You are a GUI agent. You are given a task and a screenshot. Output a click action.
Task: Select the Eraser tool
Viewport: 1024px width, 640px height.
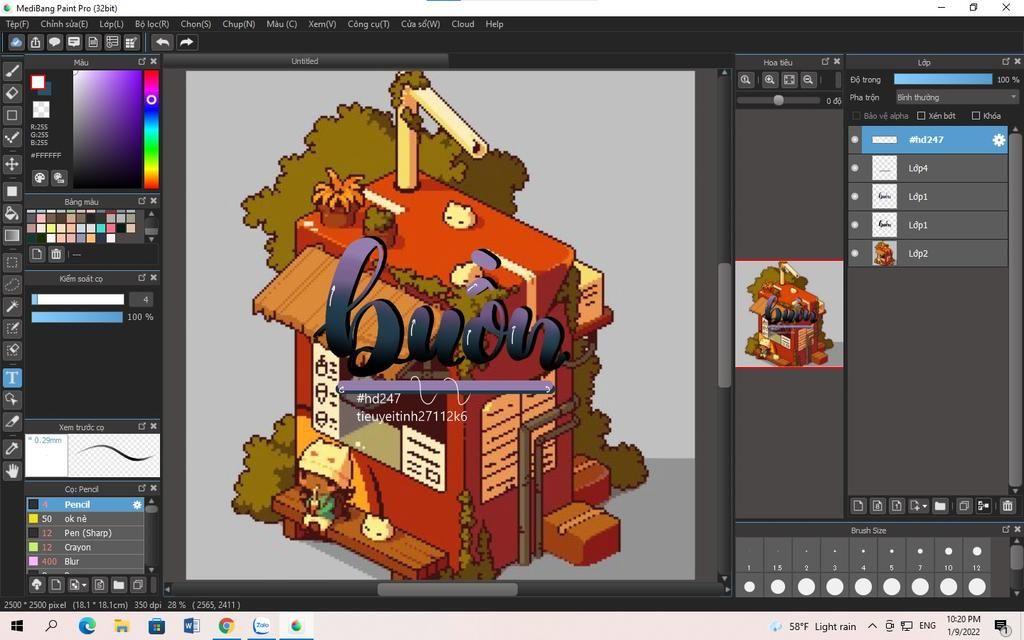(x=12, y=93)
